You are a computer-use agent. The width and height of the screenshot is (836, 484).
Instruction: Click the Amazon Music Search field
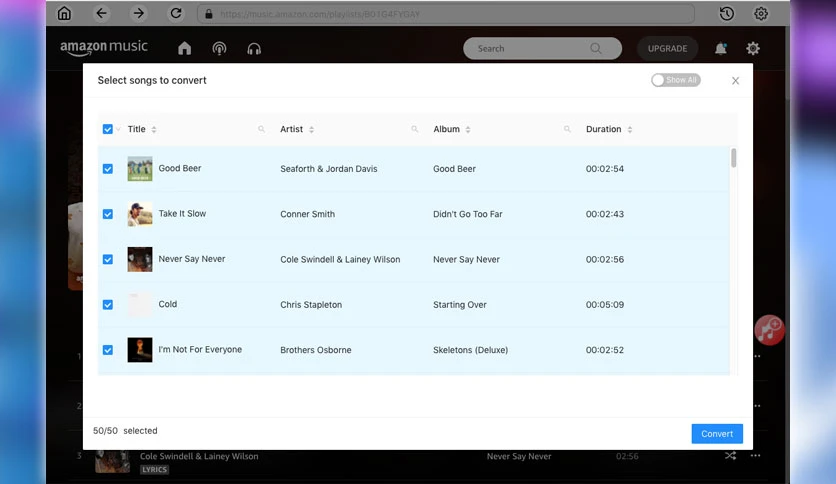click(542, 49)
